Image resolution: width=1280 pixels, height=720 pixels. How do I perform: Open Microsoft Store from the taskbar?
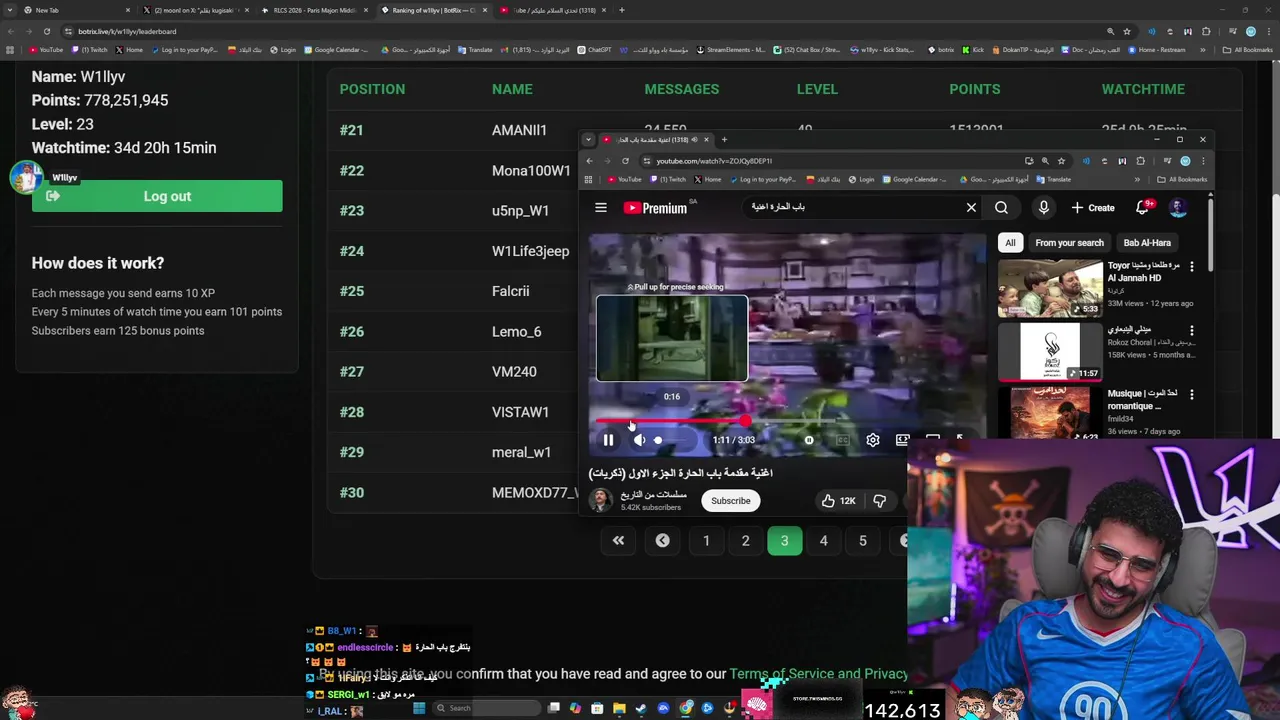point(597,708)
